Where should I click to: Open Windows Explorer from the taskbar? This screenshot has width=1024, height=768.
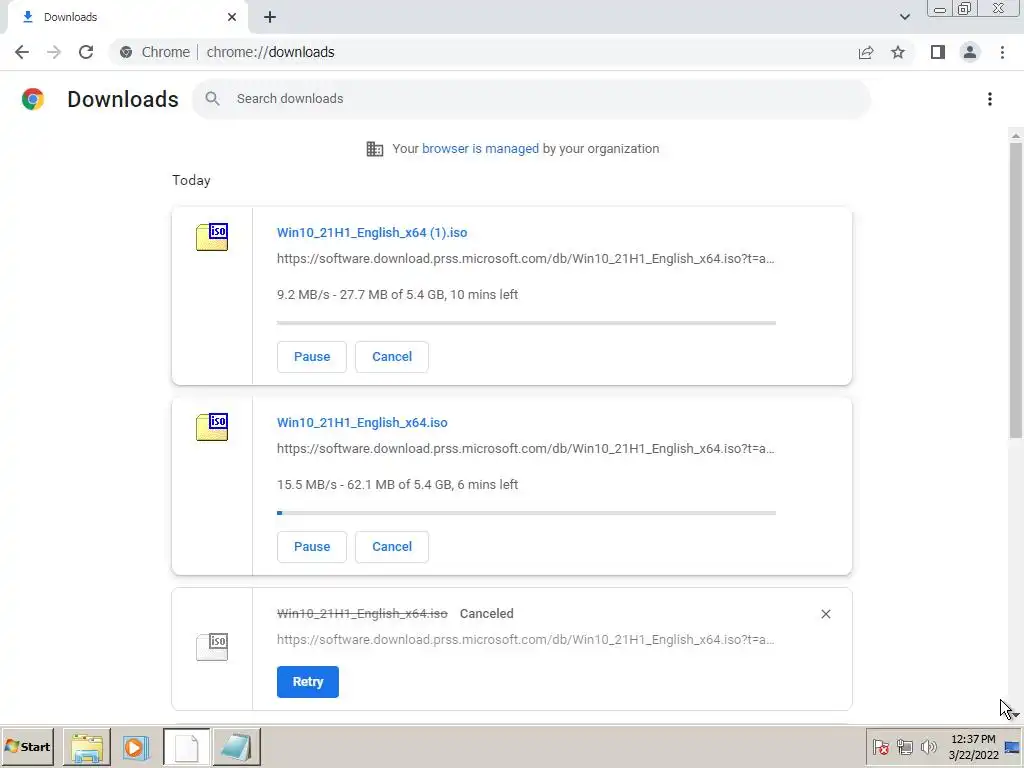pyautogui.click(x=87, y=747)
